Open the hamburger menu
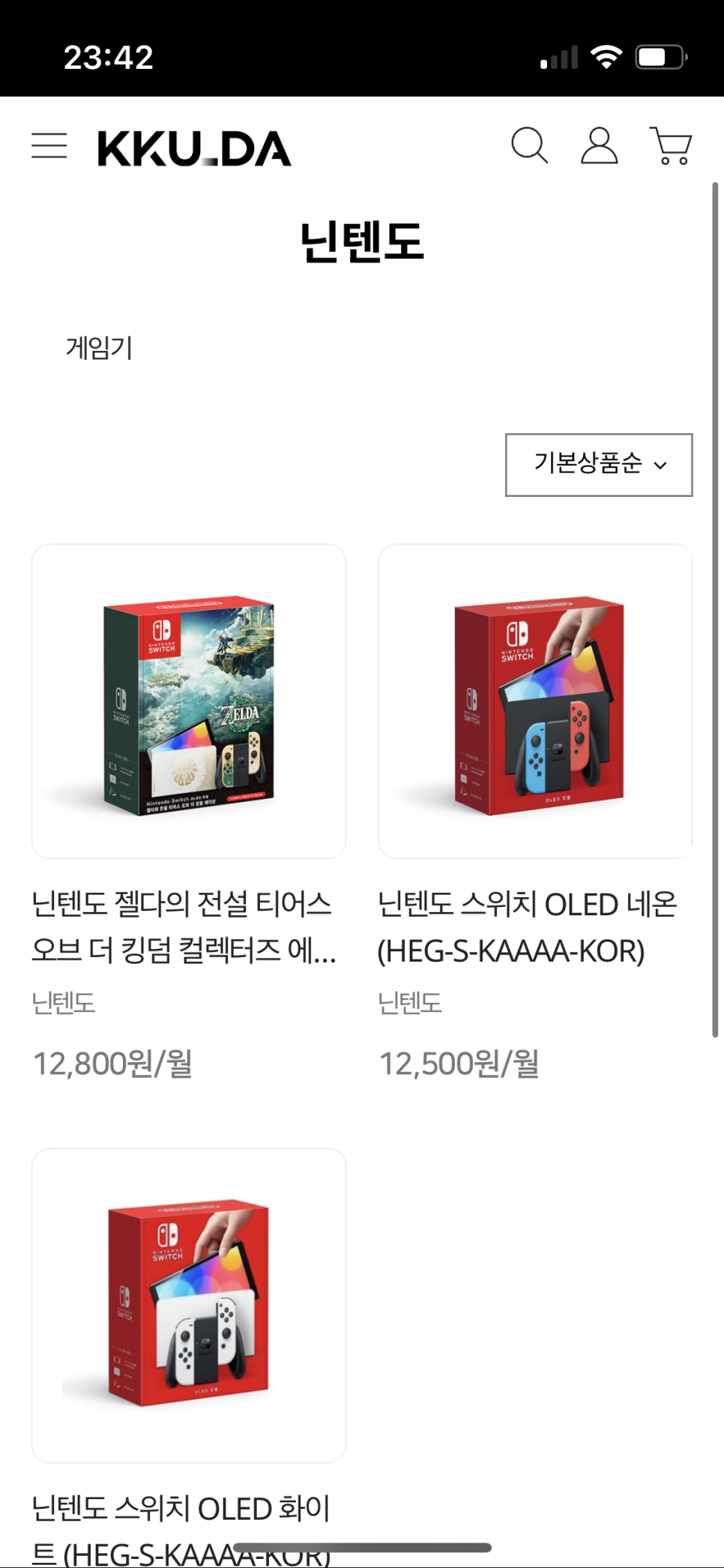This screenshot has width=724, height=1568. pos(49,145)
